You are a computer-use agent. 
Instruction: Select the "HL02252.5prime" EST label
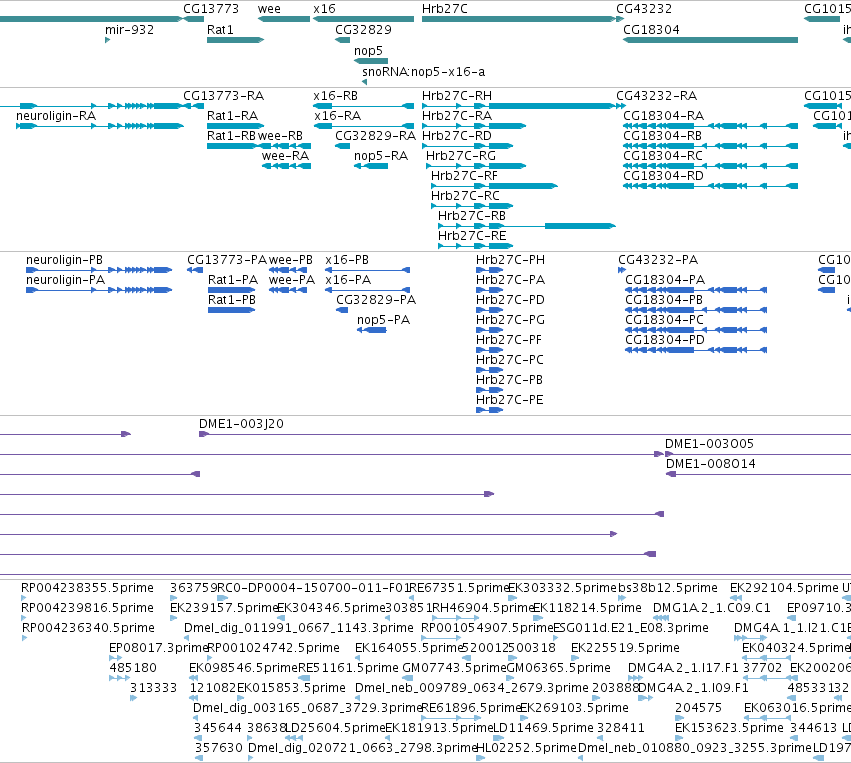pyautogui.click(x=526, y=748)
